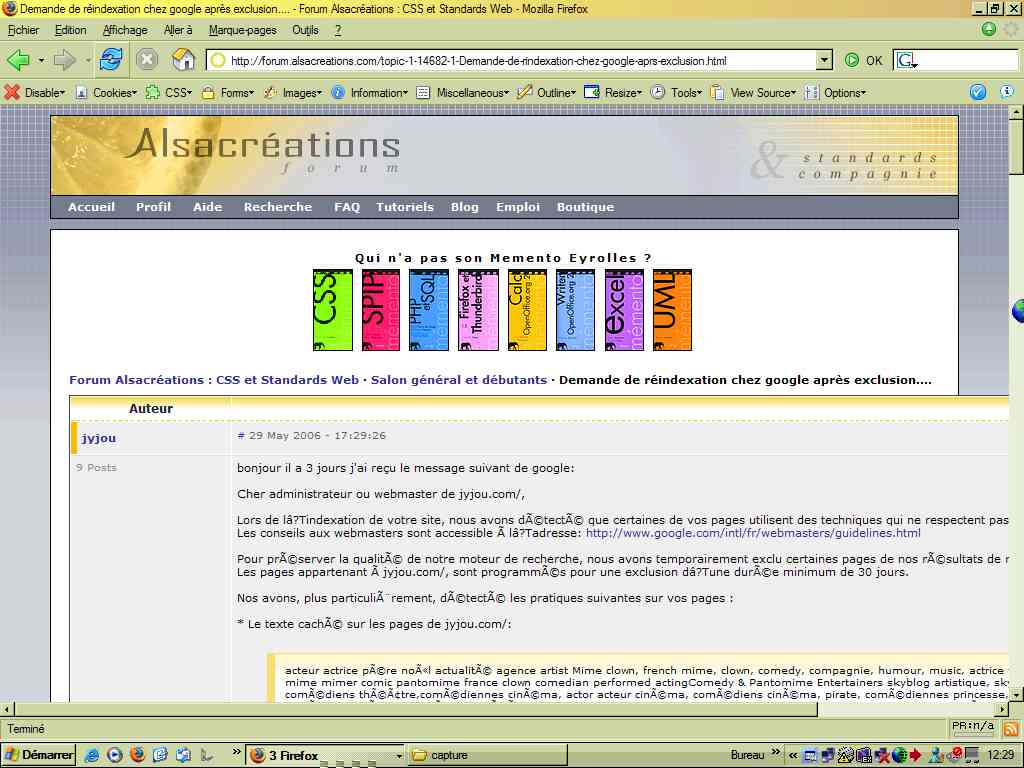Follow the Google webmasters guidelines link
Screen dimensions: 1024x768
point(753,533)
